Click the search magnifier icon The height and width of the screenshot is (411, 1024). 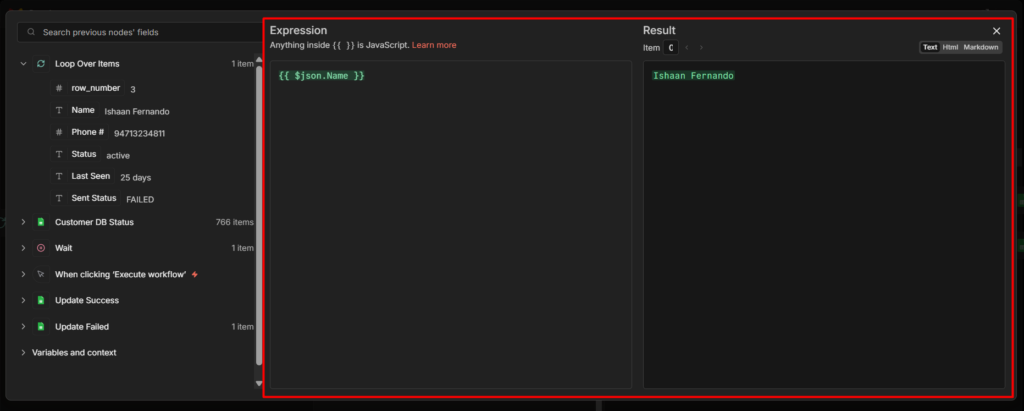[31, 32]
